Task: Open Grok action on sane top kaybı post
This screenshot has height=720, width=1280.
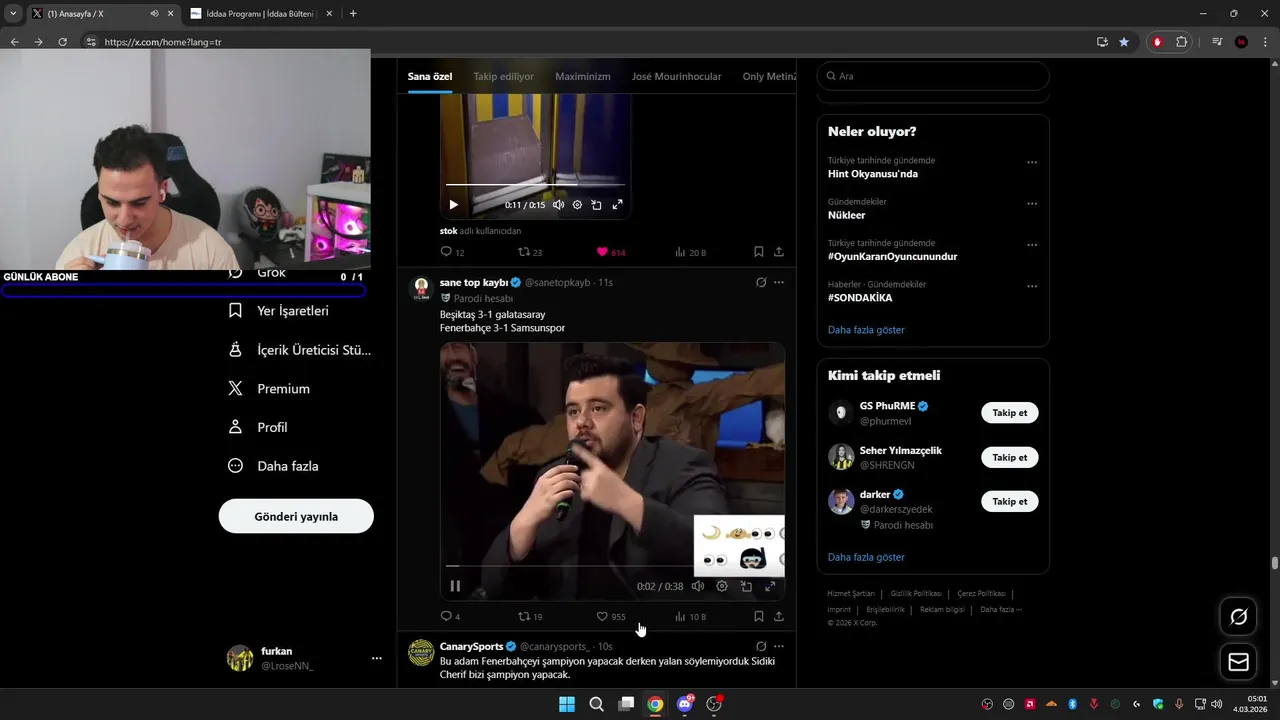Action: (x=761, y=282)
